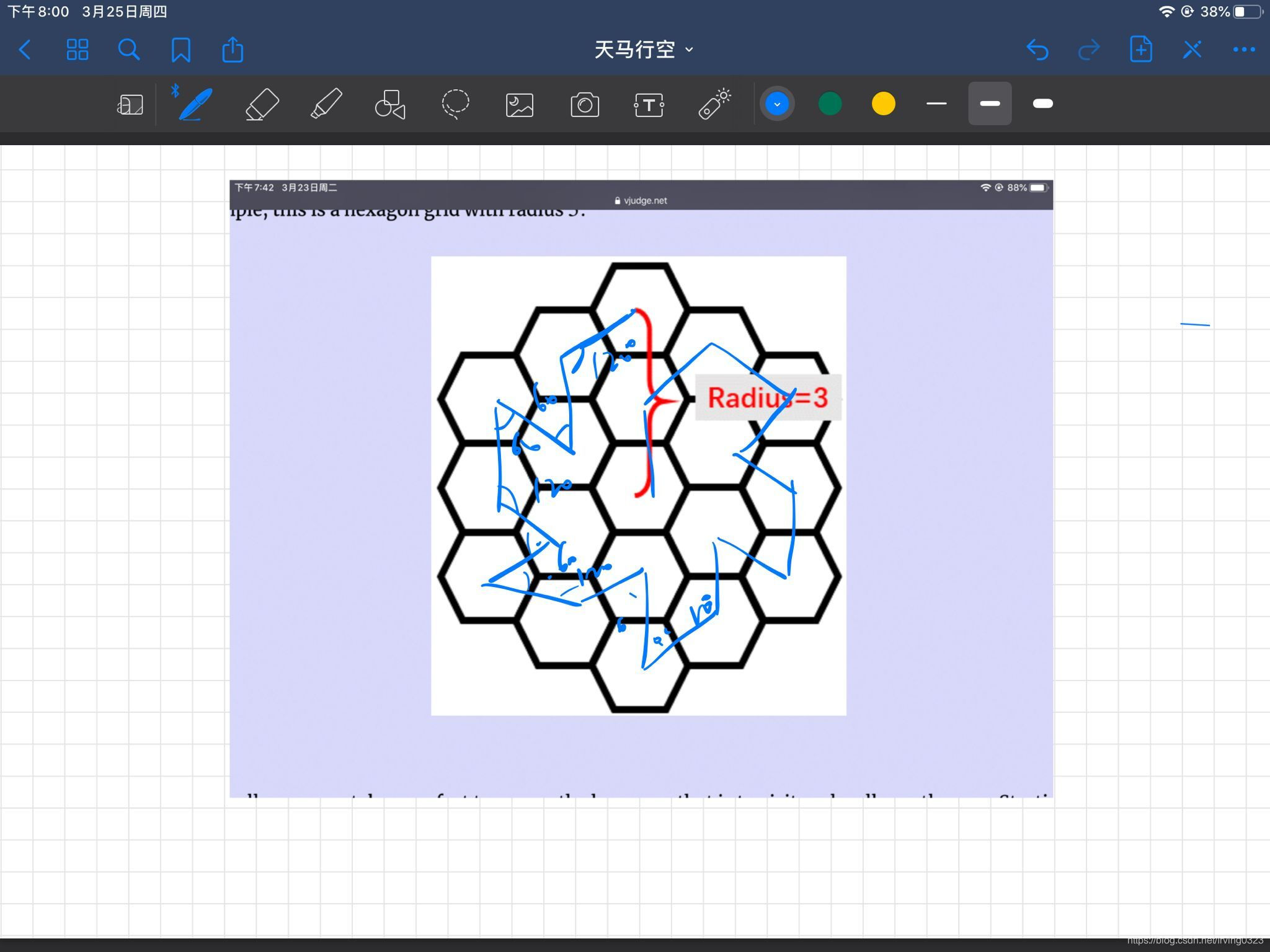
Task: Select the Eraser tool
Action: (x=262, y=104)
